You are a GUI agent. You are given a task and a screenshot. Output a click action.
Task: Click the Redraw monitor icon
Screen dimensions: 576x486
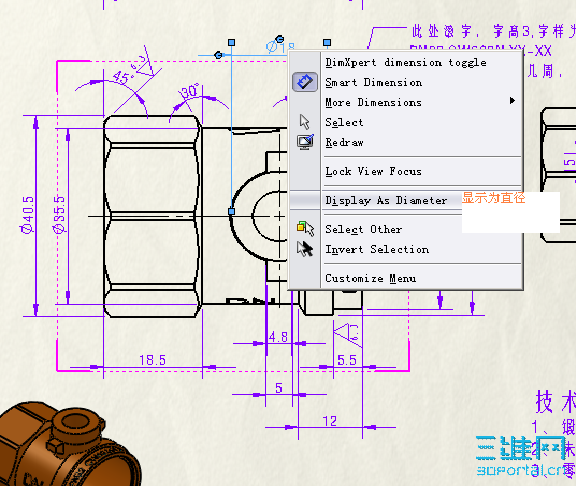pyautogui.click(x=305, y=142)
